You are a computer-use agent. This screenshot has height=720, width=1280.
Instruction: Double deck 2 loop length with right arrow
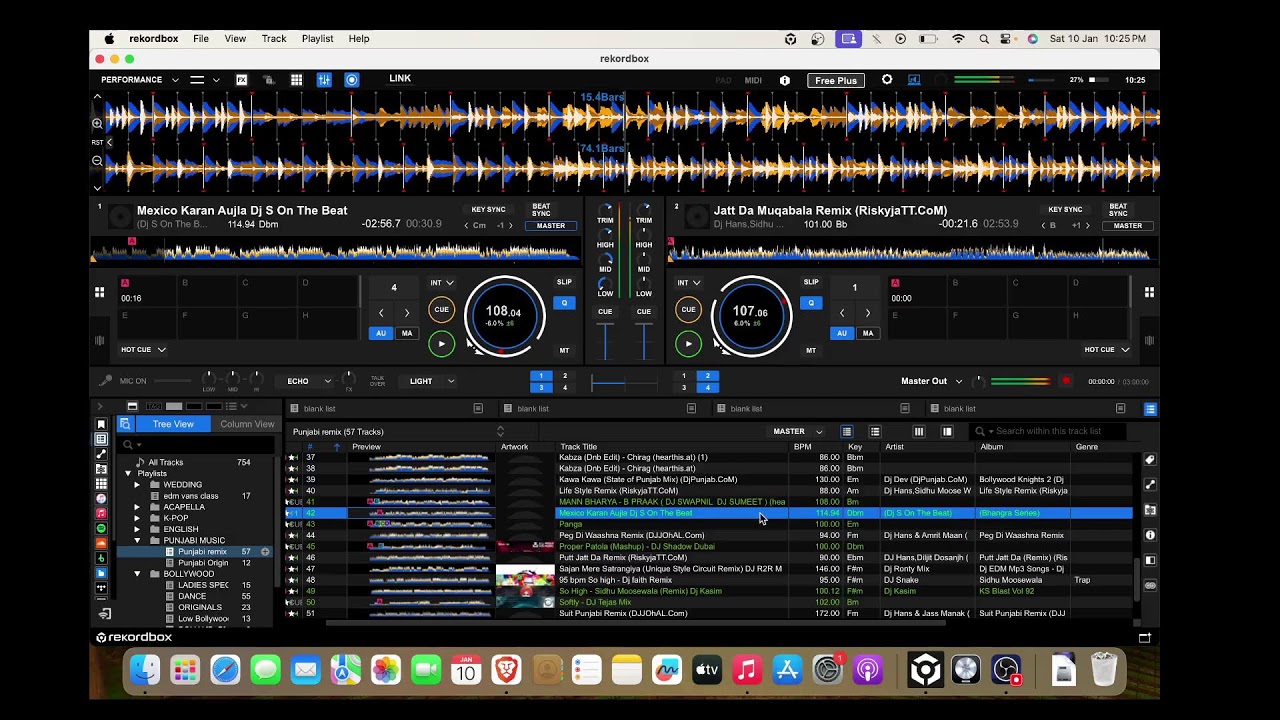tap(867, 313)
